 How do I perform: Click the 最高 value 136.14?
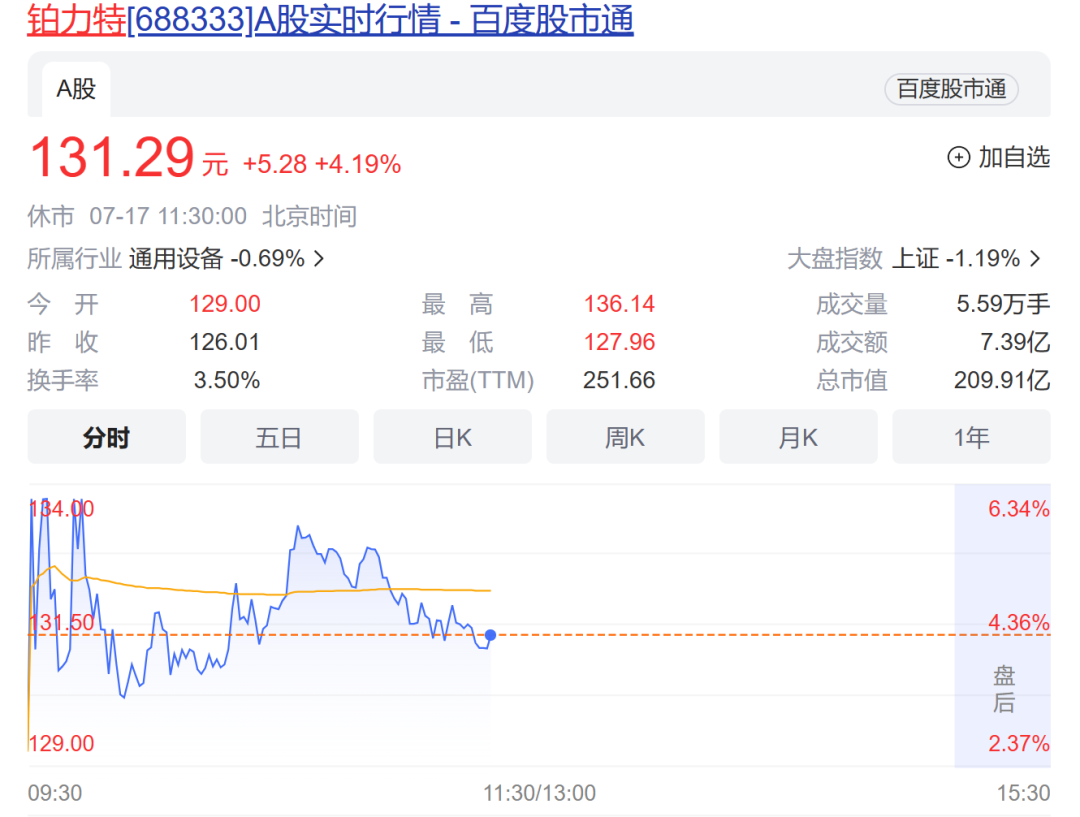click(x=619, y=304)
